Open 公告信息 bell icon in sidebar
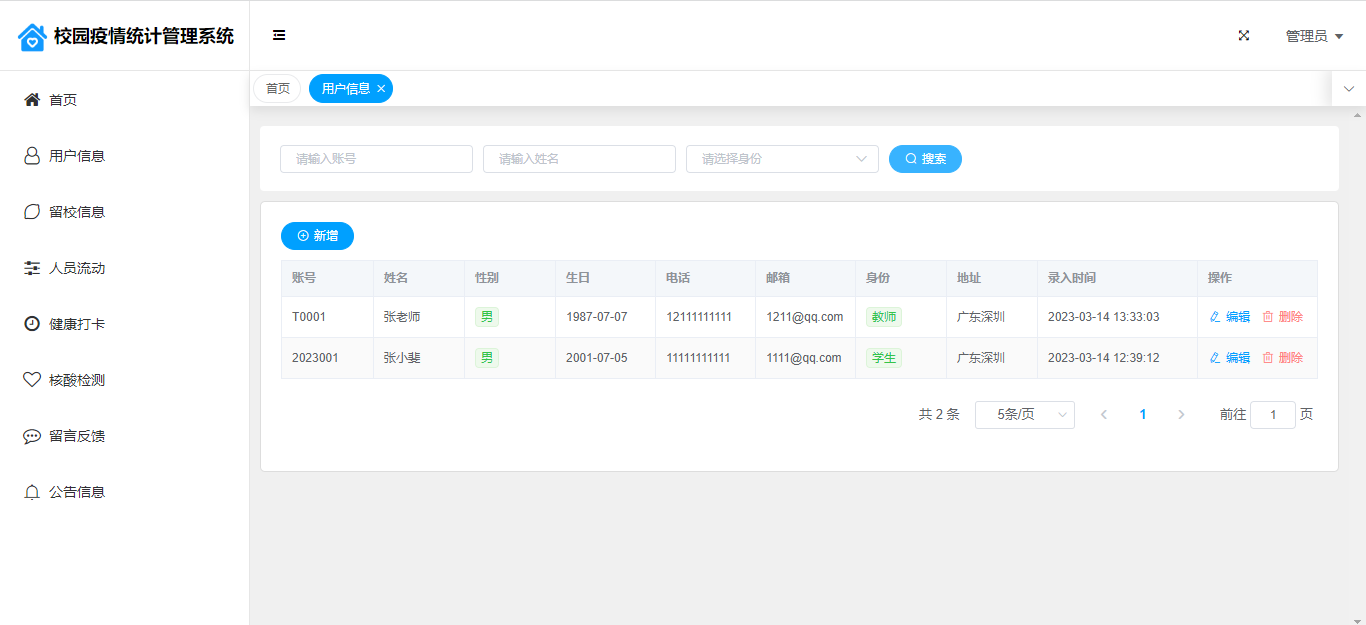 click(32, 492)
